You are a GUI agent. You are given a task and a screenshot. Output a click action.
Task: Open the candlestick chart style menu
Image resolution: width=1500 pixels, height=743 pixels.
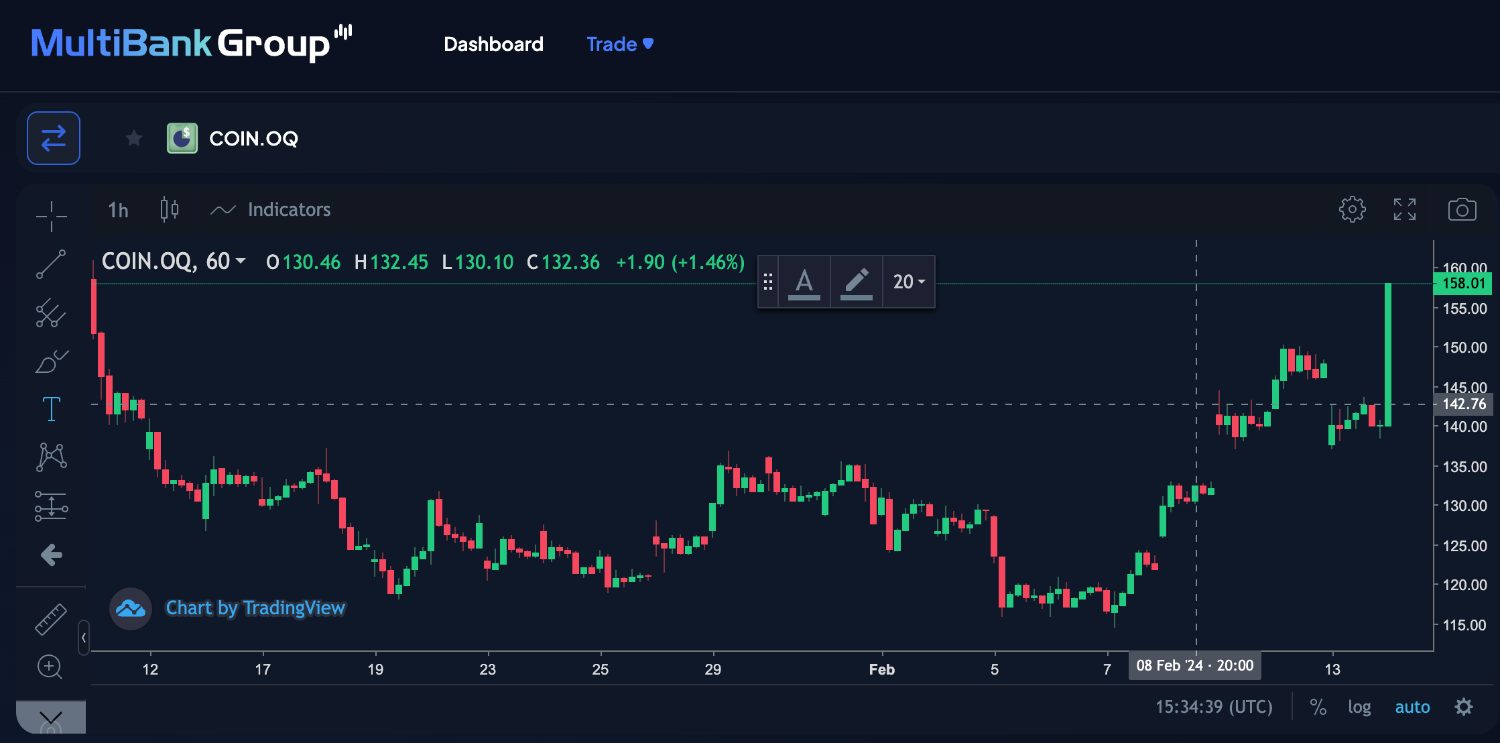pos(170,209)
